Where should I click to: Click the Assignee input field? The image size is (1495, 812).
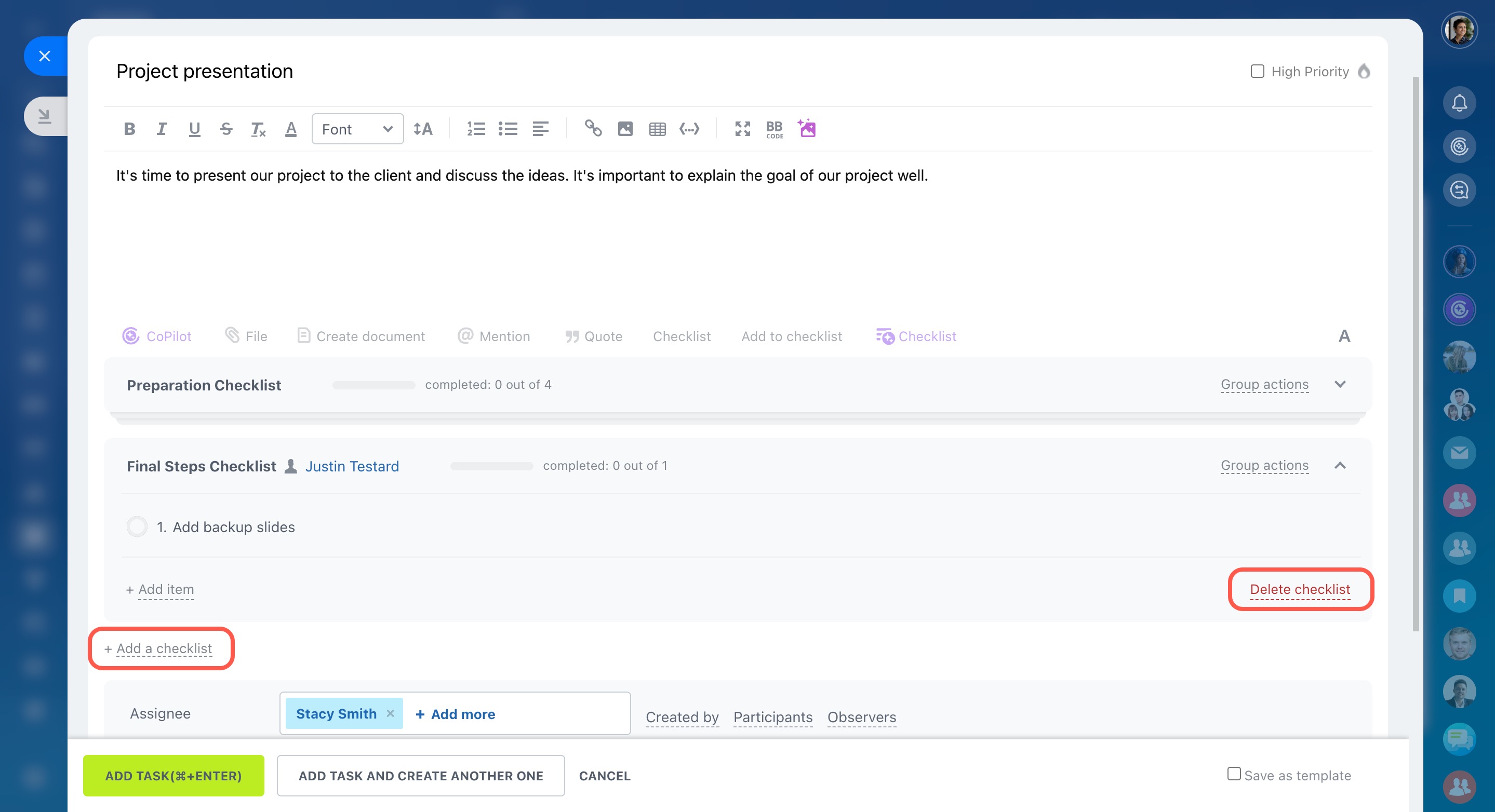point(563,713)
